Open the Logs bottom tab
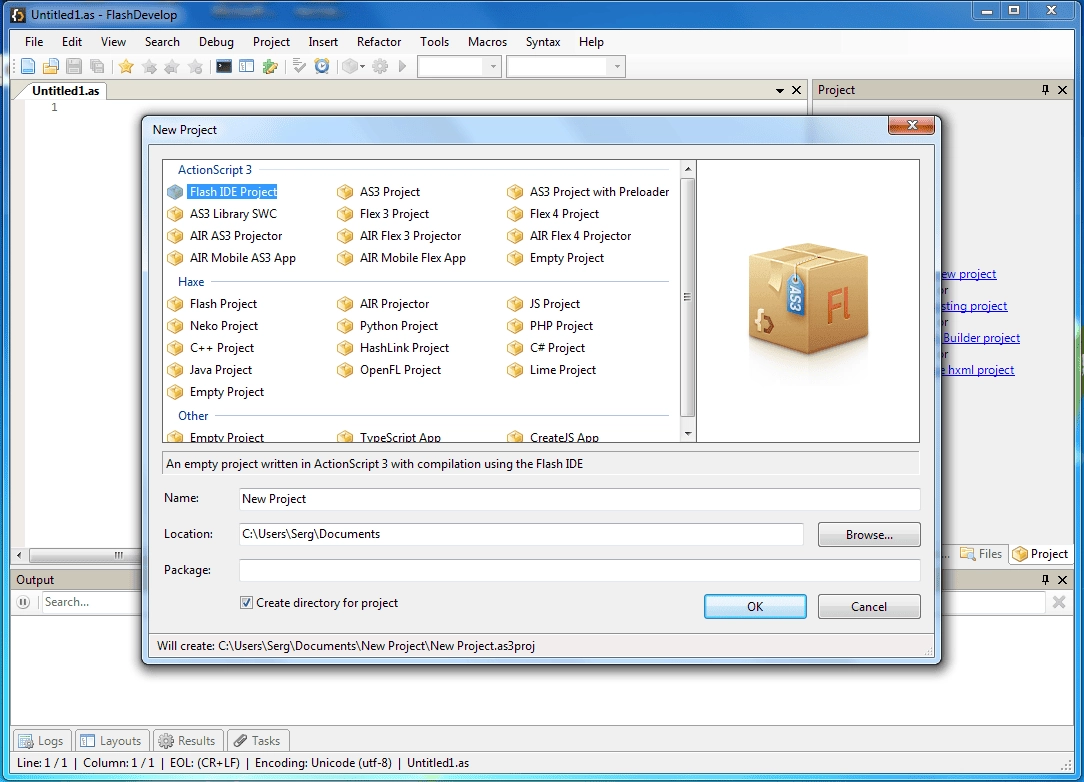 [41, 741]
